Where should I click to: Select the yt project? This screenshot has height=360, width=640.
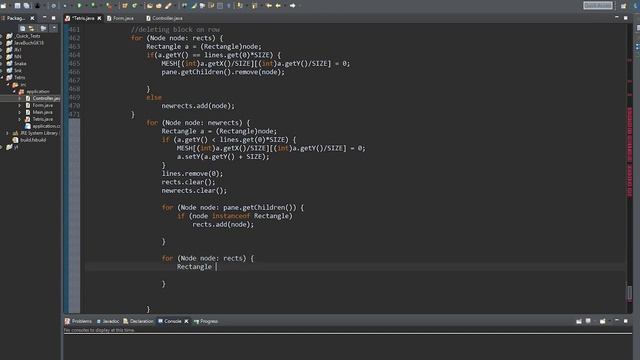coord(16,147)
